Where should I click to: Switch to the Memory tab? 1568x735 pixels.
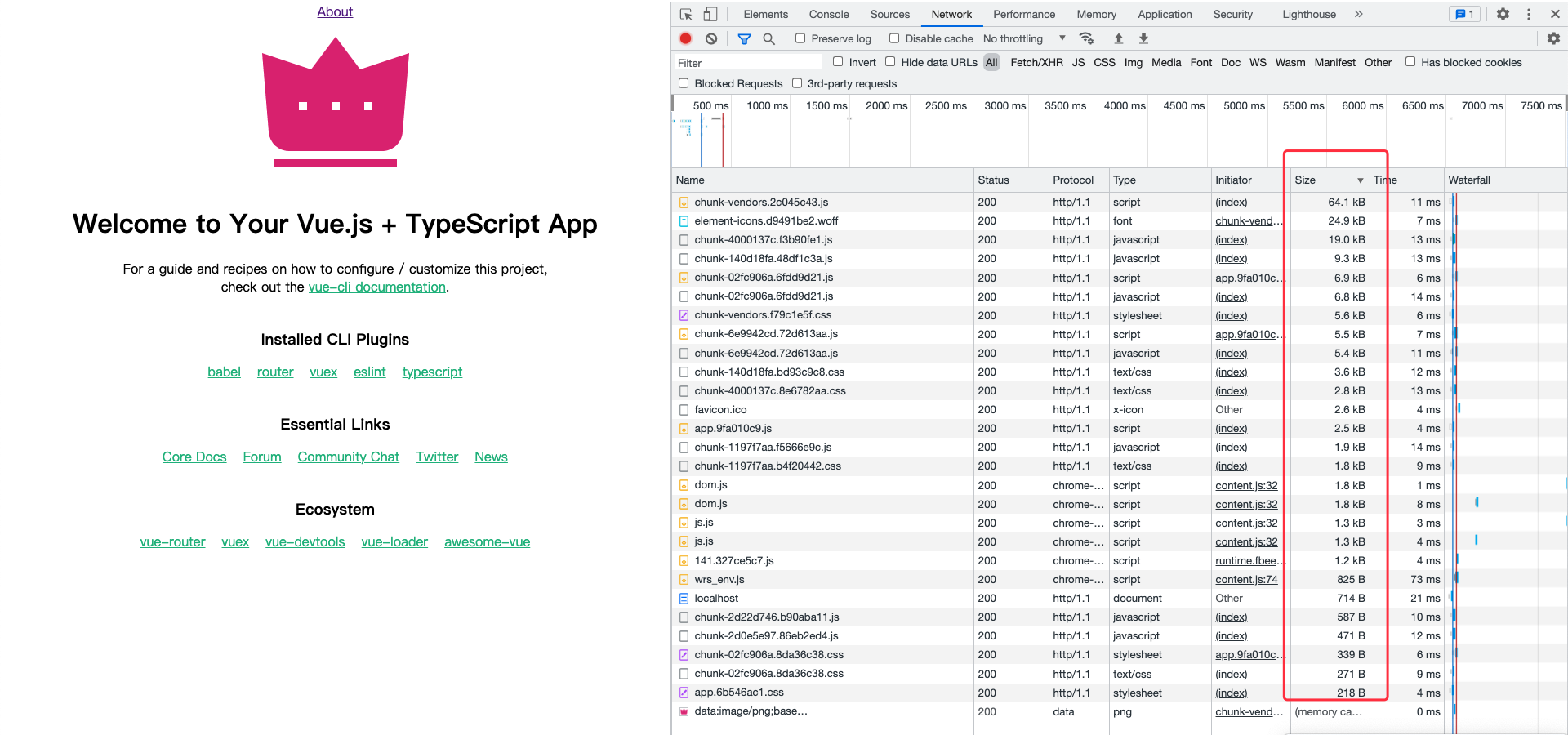[1097, 14]
